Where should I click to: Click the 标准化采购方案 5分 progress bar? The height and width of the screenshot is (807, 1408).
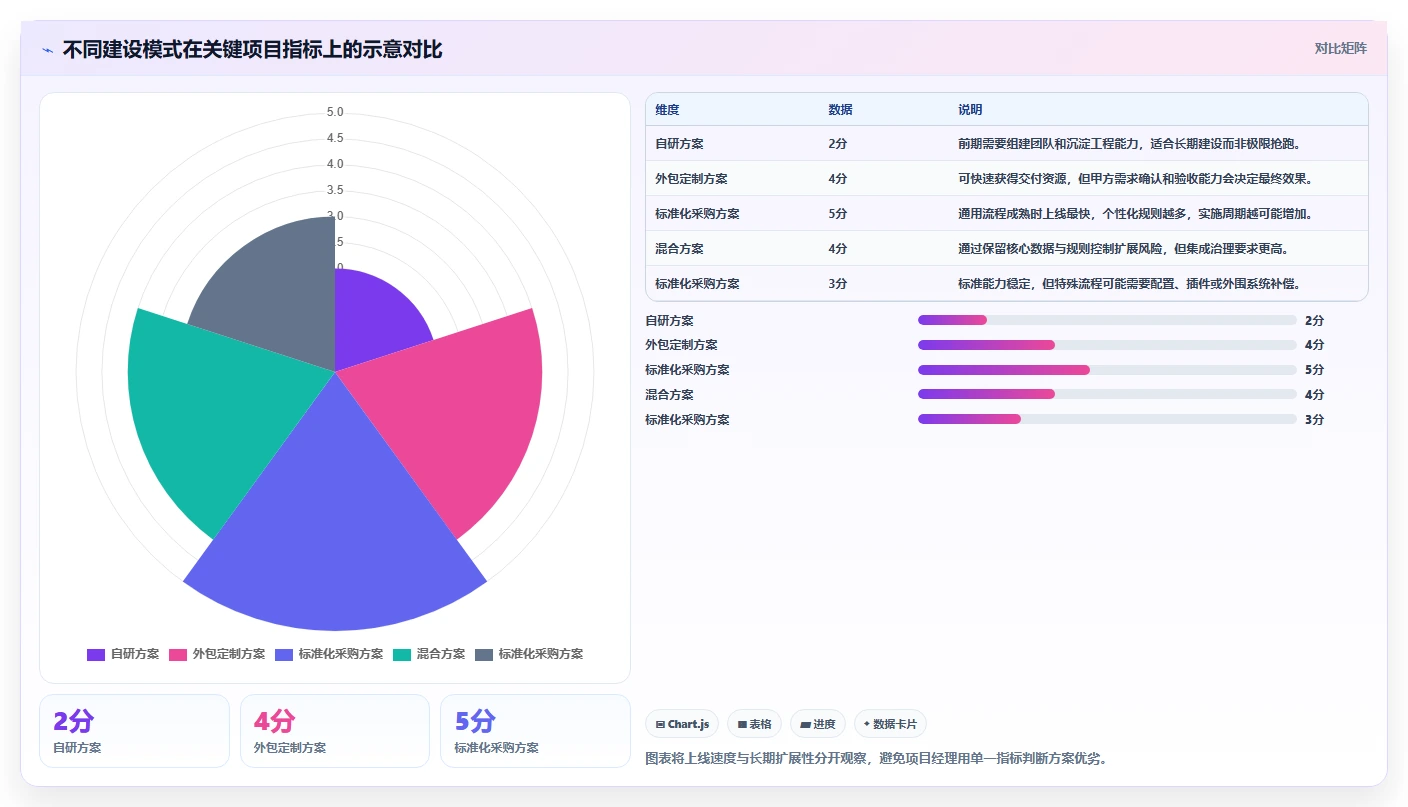(1107, 370)
